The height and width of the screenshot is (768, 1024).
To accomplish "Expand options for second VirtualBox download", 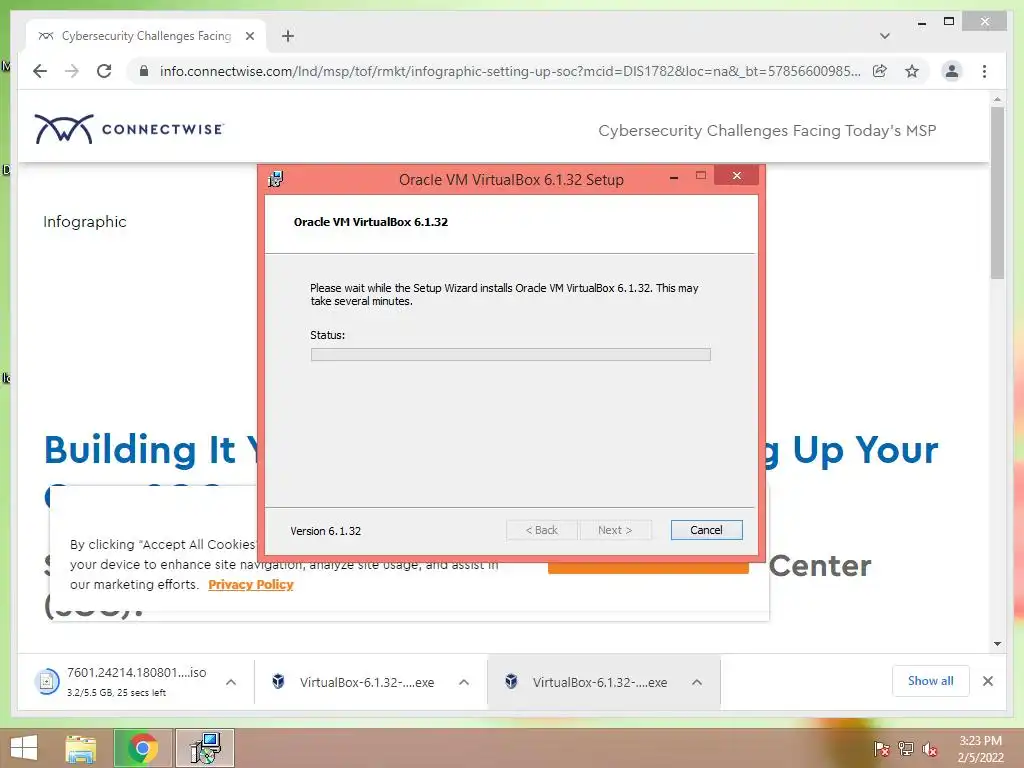I will coord(697,682).
